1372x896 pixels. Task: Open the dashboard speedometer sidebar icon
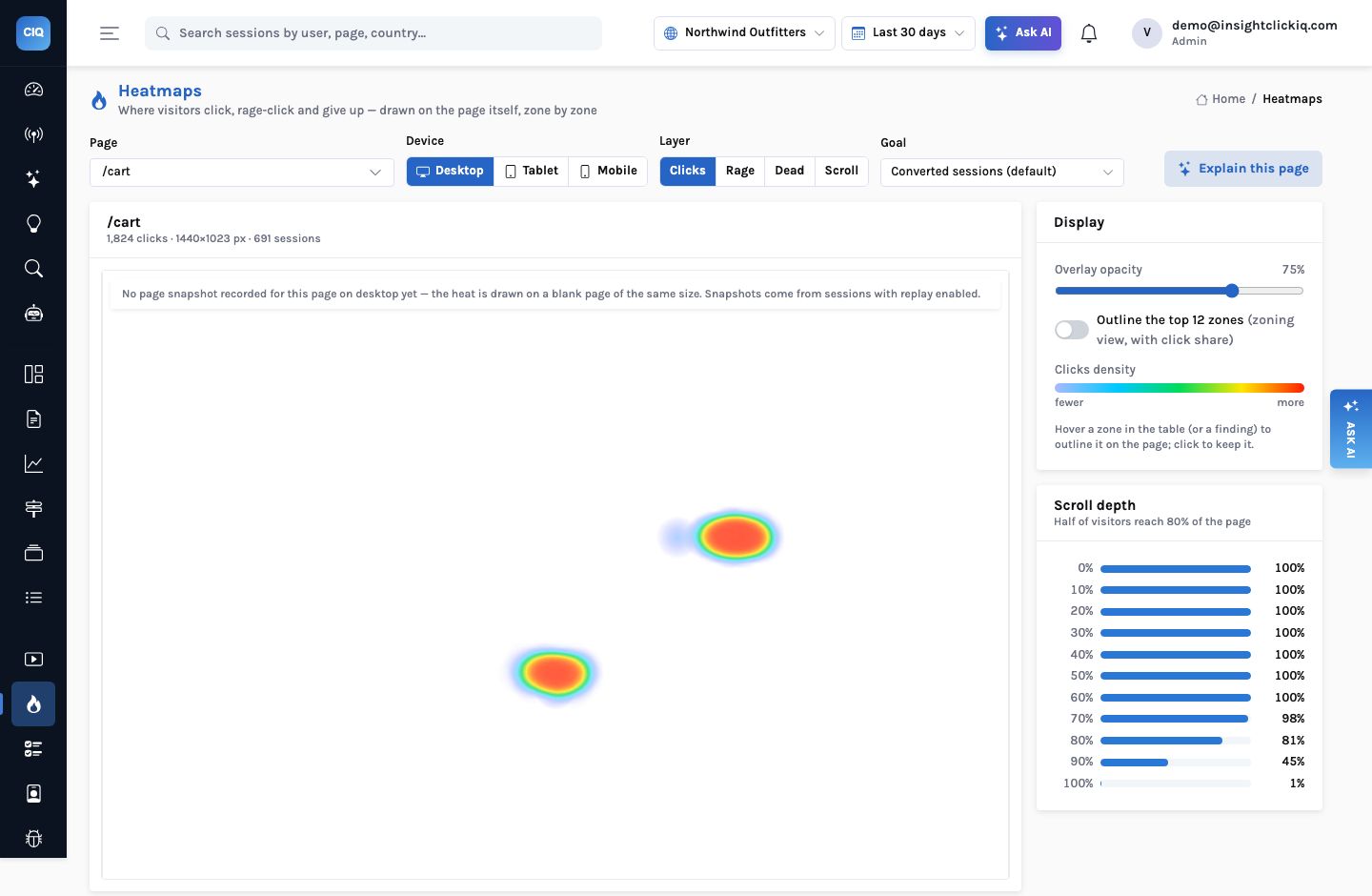(x=33, y=90)
